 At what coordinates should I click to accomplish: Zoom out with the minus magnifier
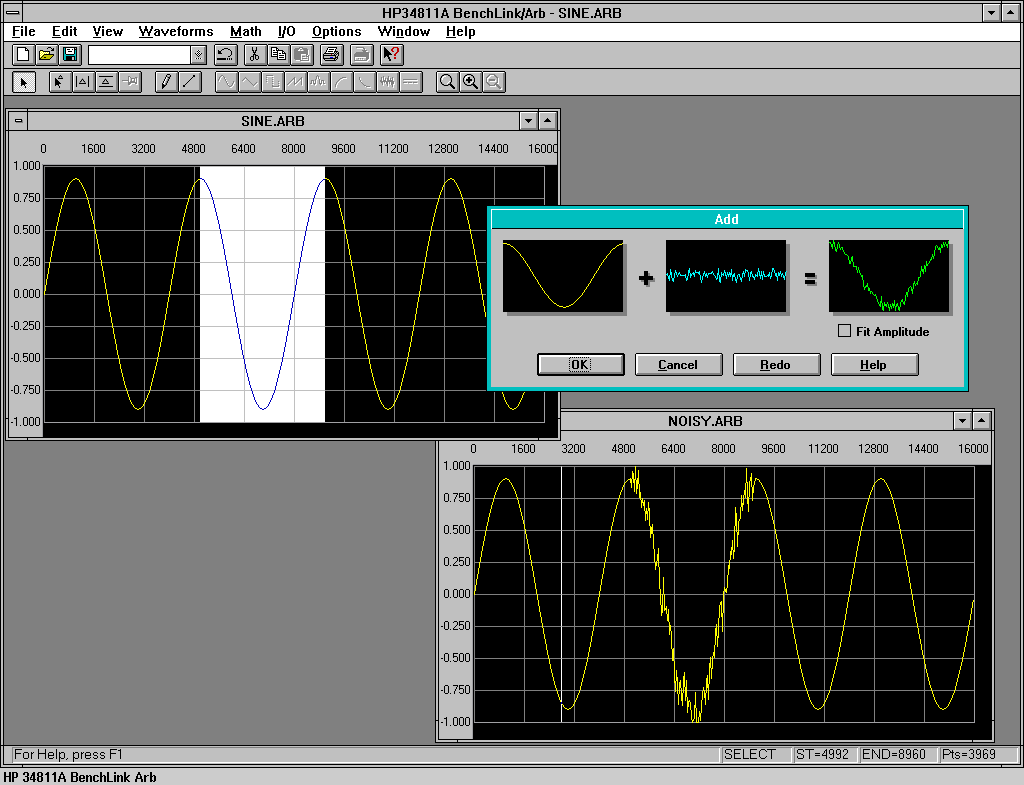[x=494, y=82]
